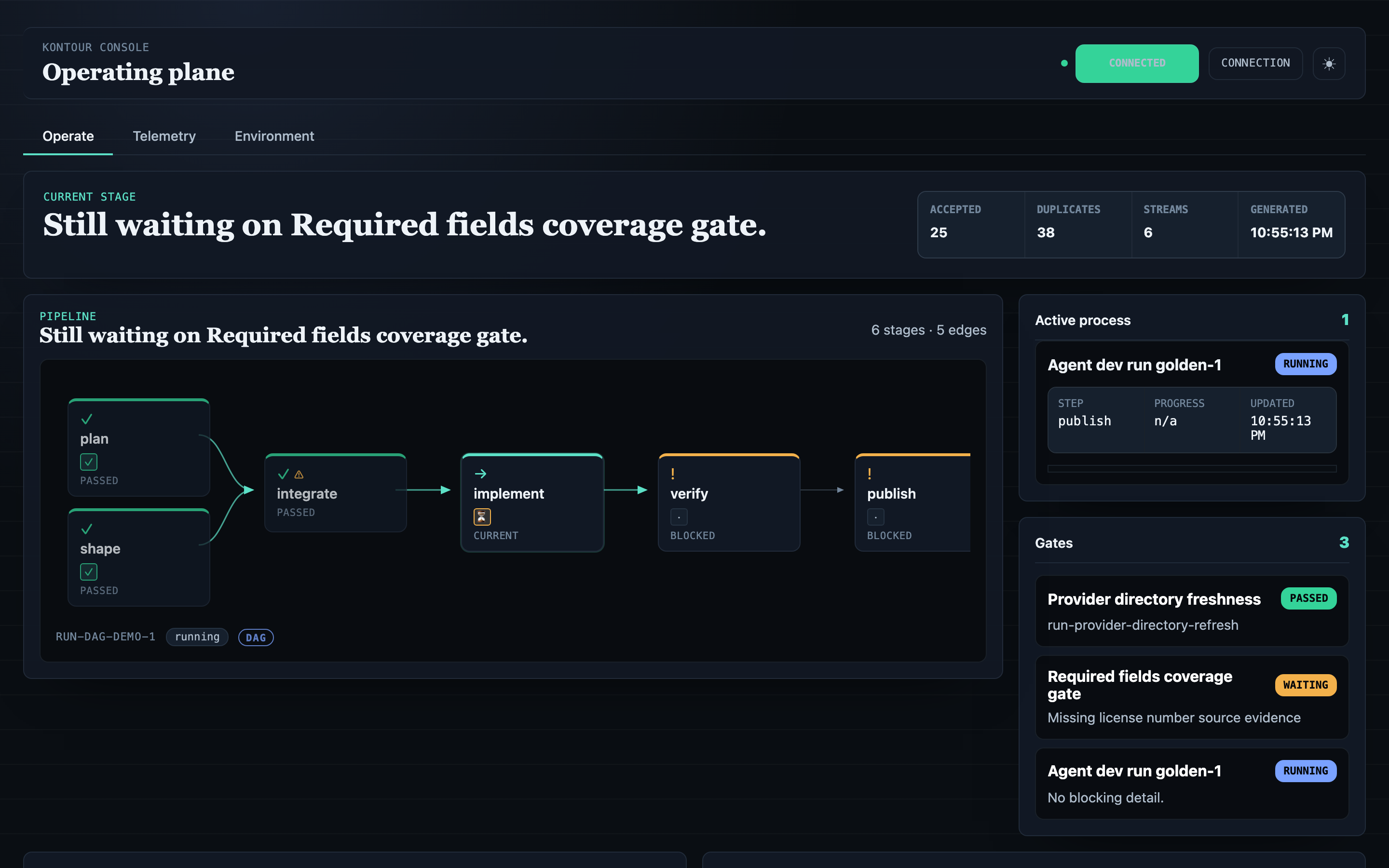Open the Environment tab
Viewport: 1389px width, 868px height.
pyautogui.click(x=274, y=136)
